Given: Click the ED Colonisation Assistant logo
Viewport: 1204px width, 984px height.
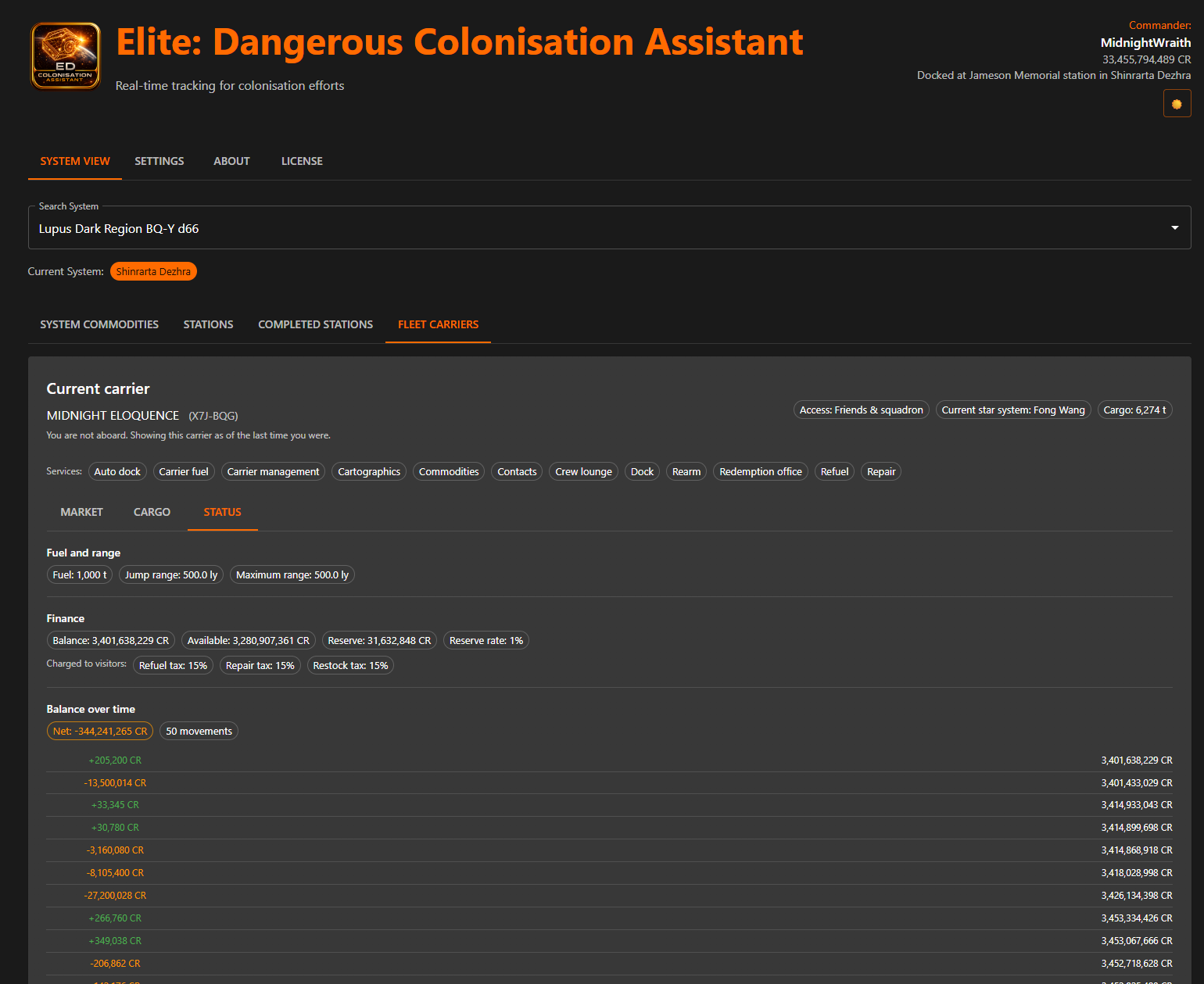Looking at the screenshot, I should point(66,56).
